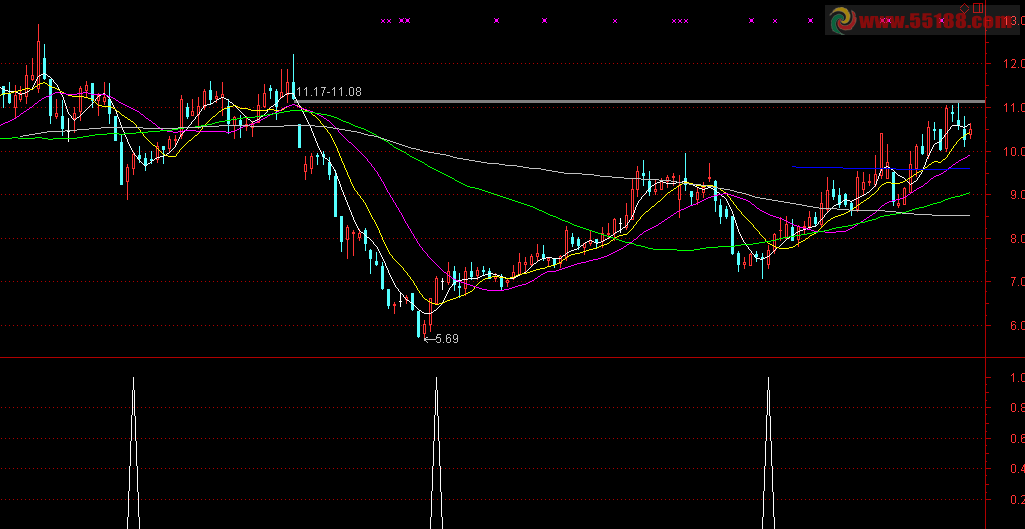Click the leftmost magenta x signal marker
Screen dimensions: 1025x529
[x=383, y=20]
